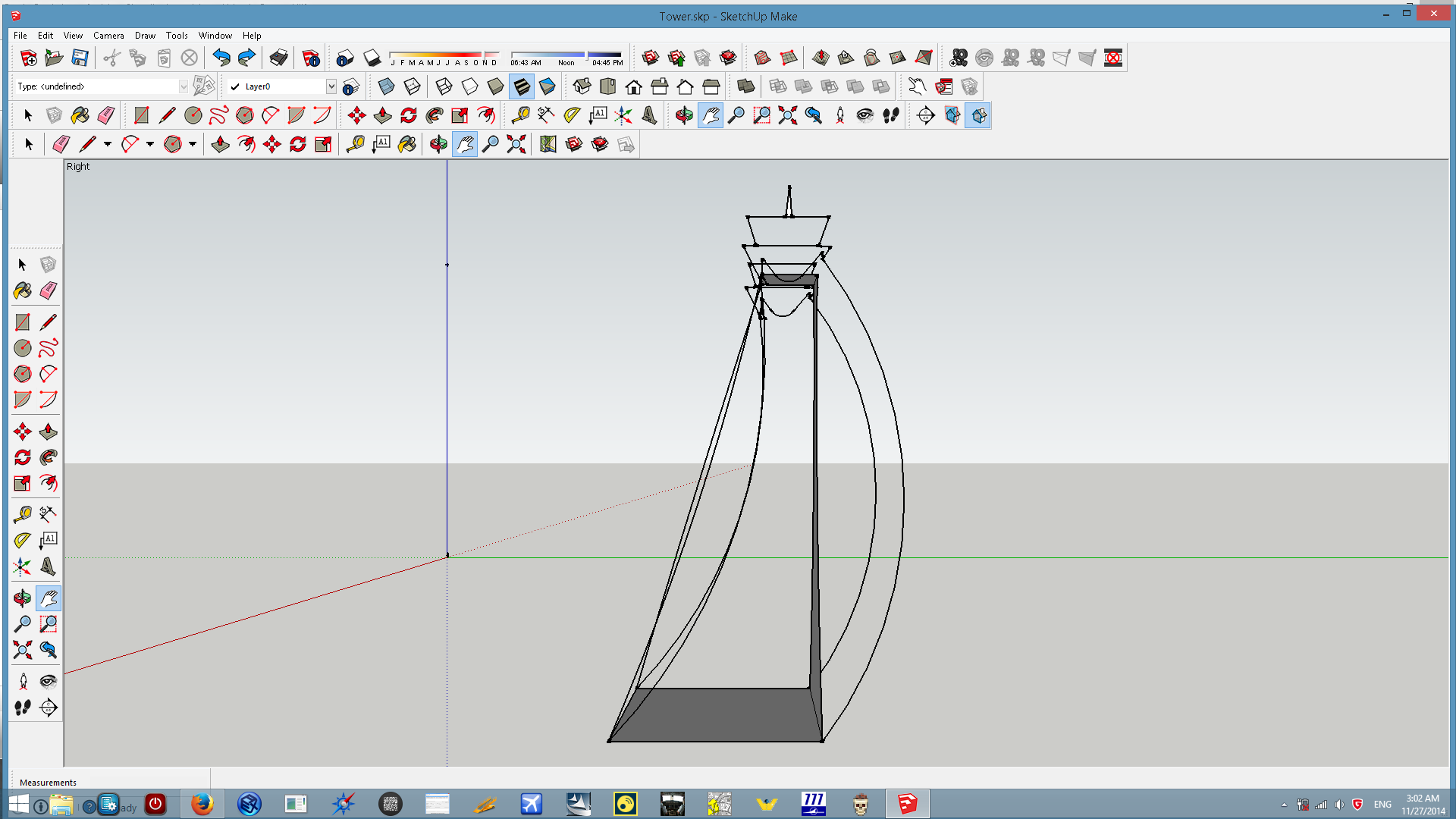Select the Paint Bucket tool in left toolbar

(22, 290)
